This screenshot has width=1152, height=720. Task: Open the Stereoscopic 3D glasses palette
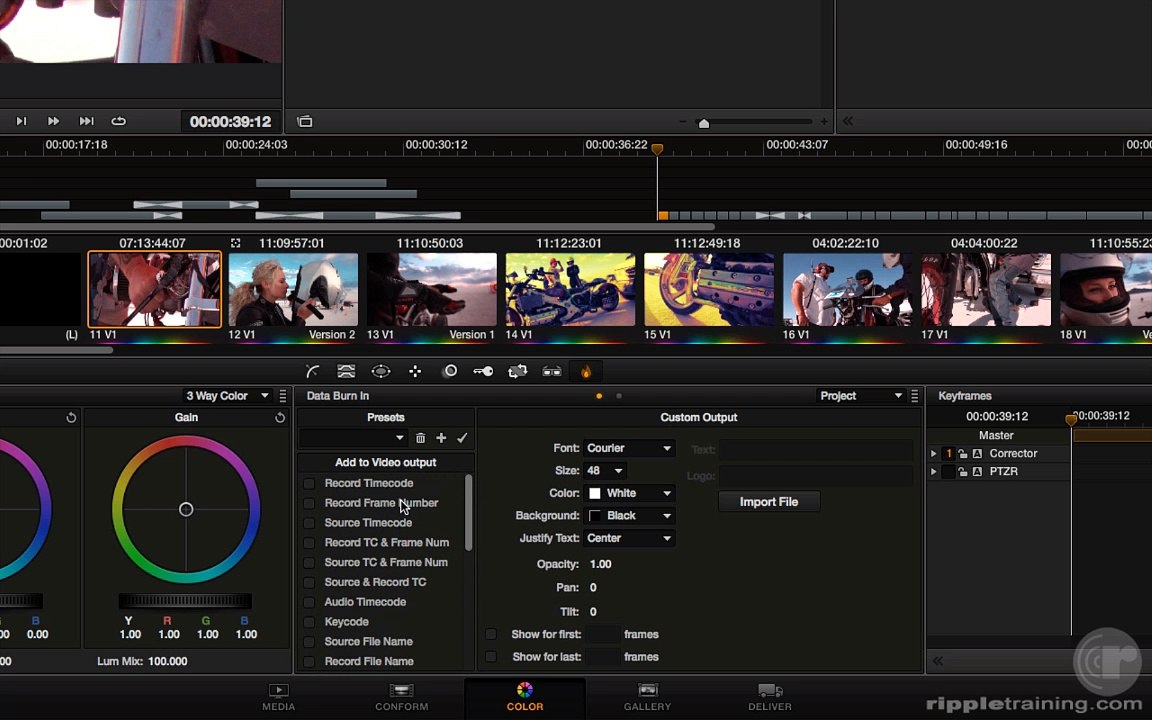(x=552, y=372)
